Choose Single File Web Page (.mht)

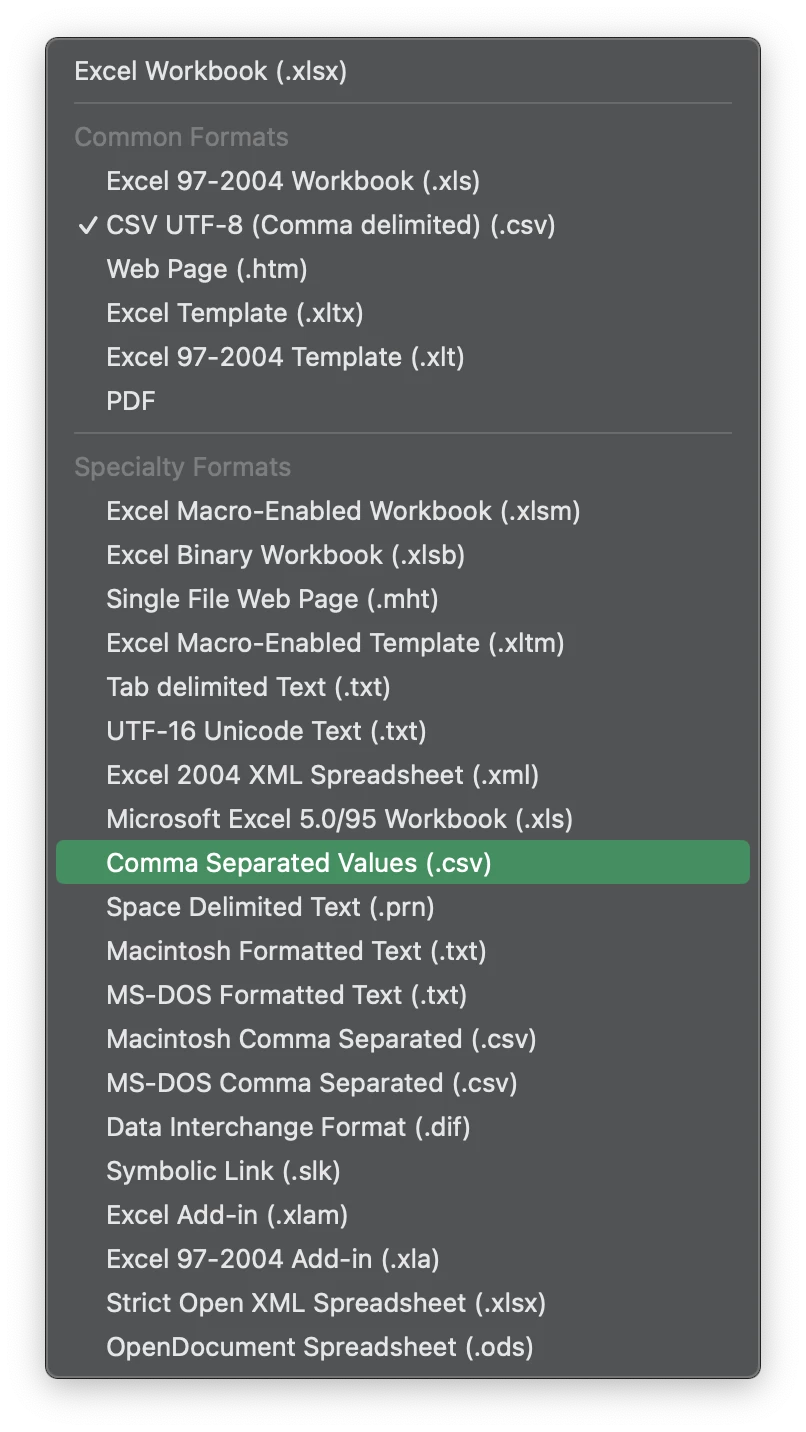tap(403, 599)
